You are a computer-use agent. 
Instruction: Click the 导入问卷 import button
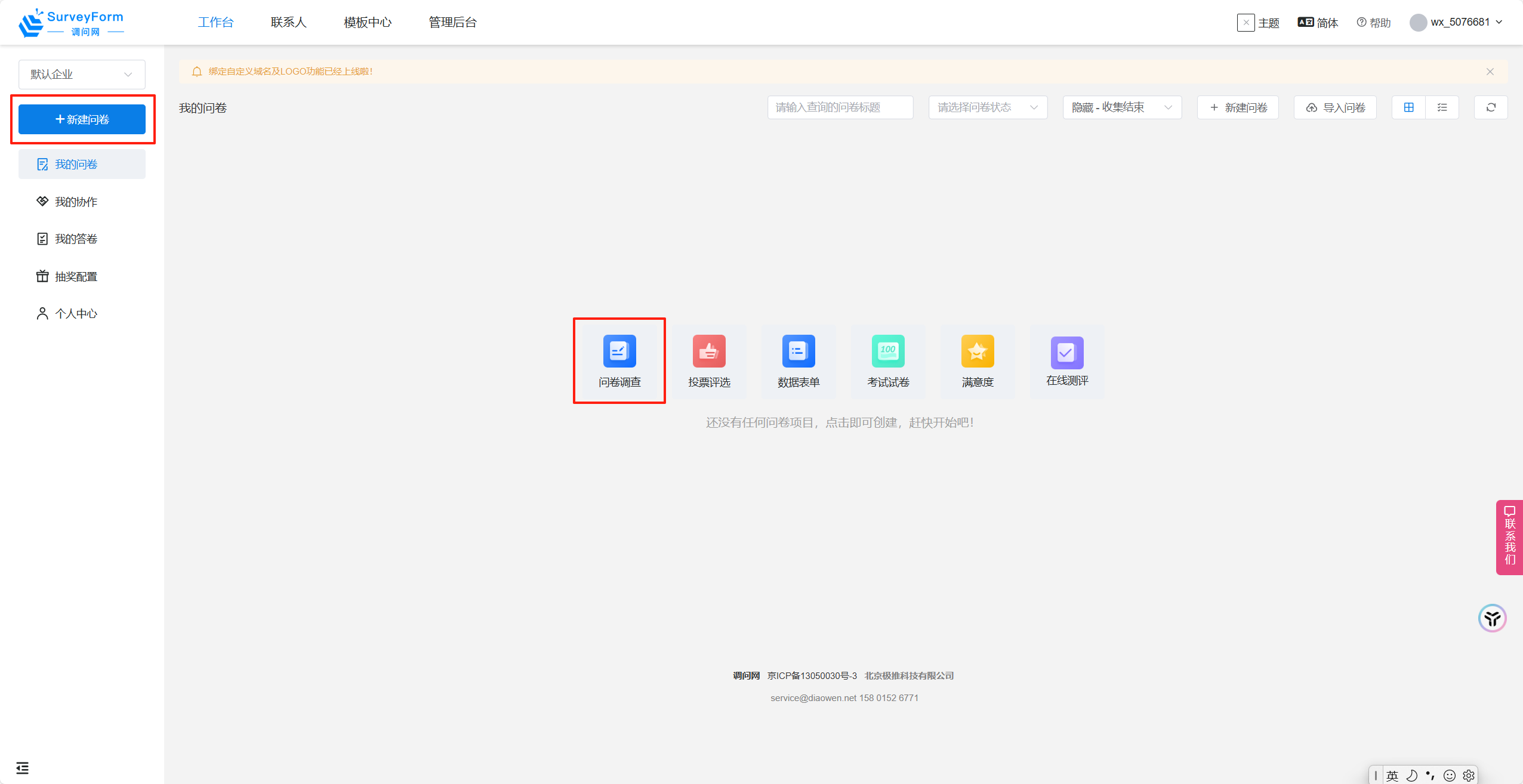coord(1335,107)
